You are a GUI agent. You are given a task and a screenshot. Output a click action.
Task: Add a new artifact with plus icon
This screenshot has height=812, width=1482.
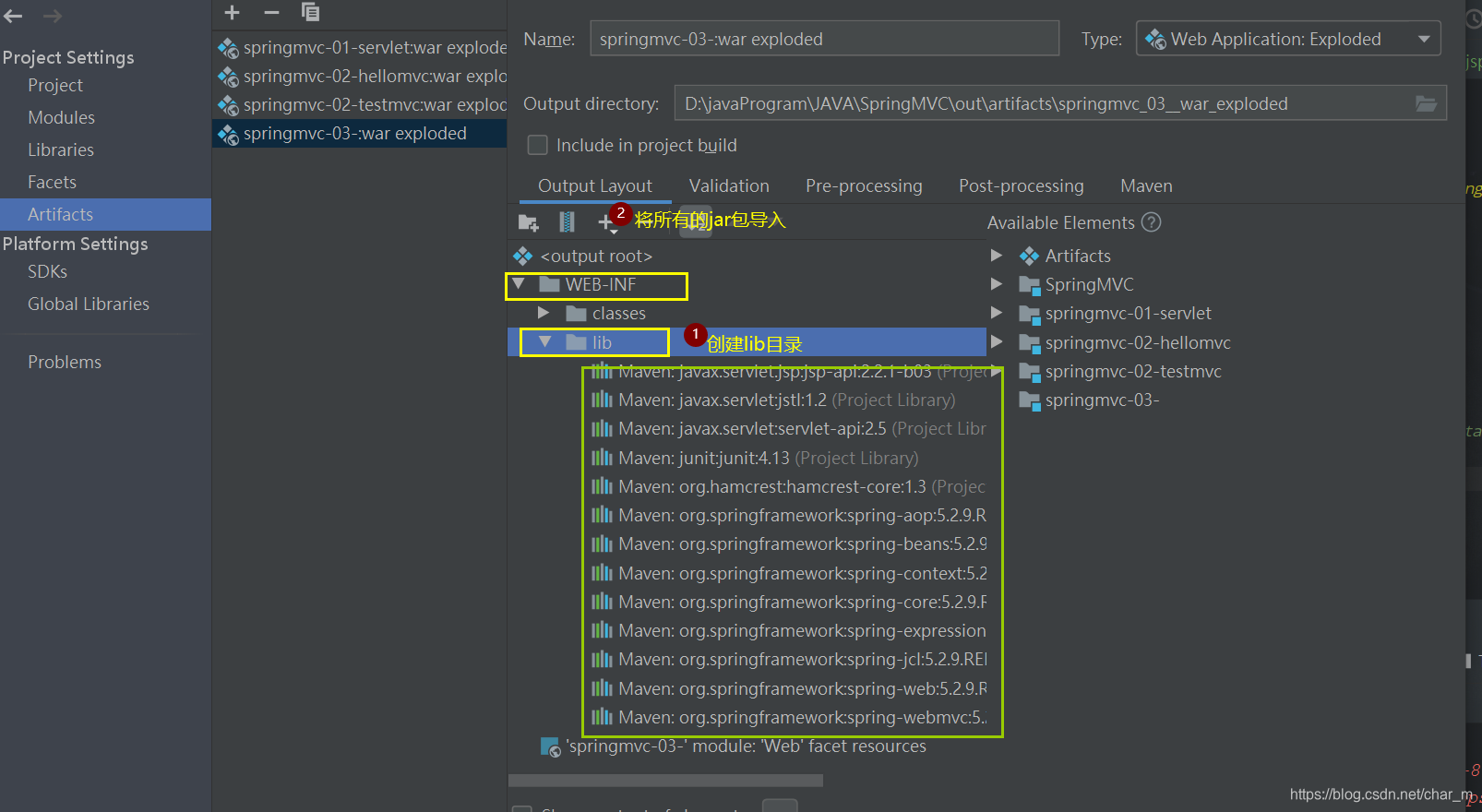tap(233, 12)
